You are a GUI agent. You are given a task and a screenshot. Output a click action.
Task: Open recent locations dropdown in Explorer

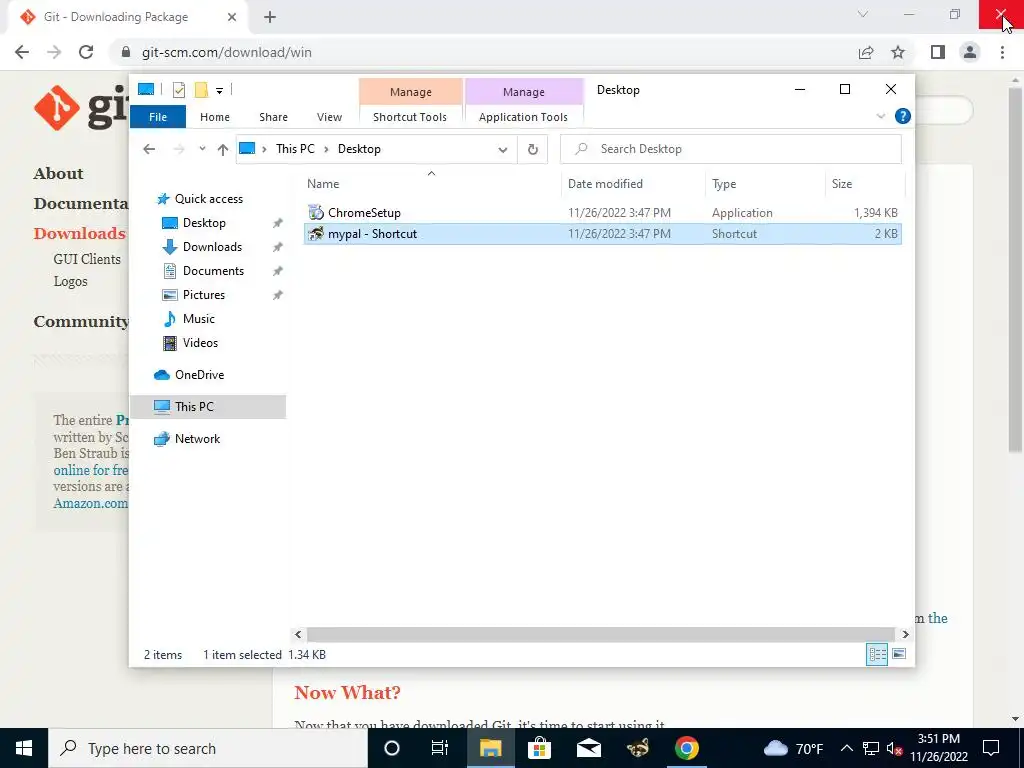202,149
